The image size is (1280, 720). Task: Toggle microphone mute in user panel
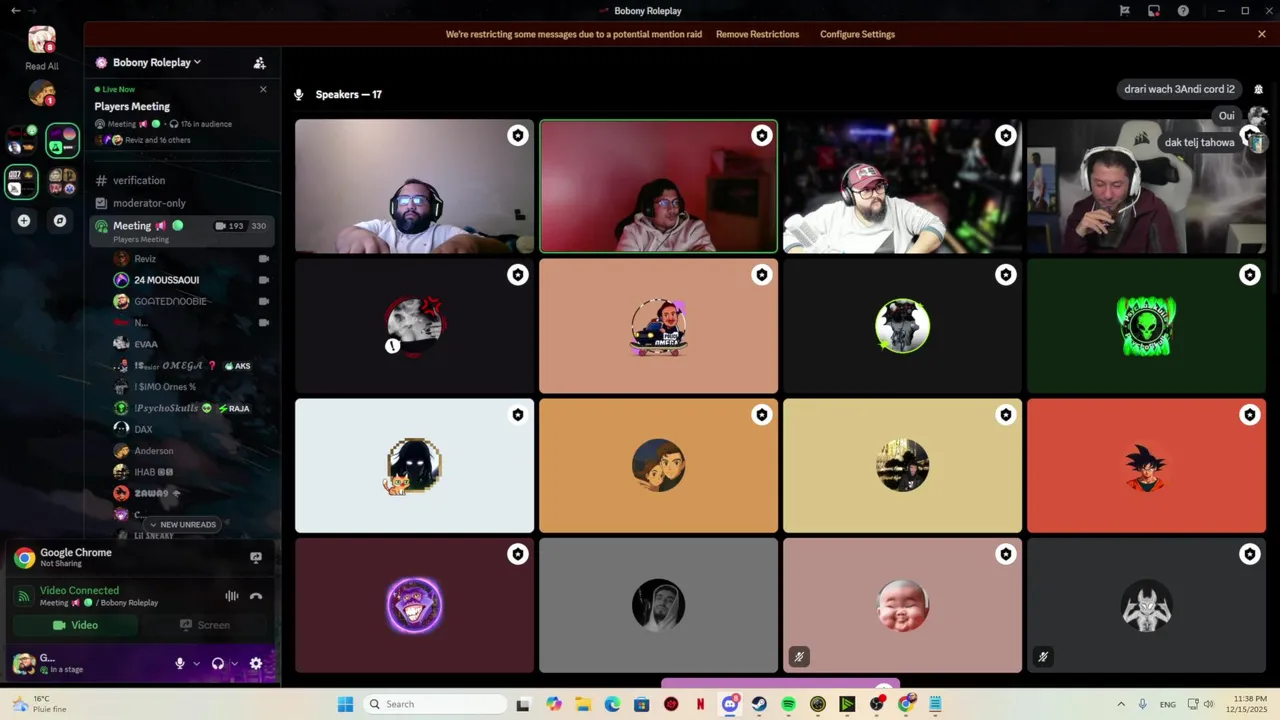point(180,663)
